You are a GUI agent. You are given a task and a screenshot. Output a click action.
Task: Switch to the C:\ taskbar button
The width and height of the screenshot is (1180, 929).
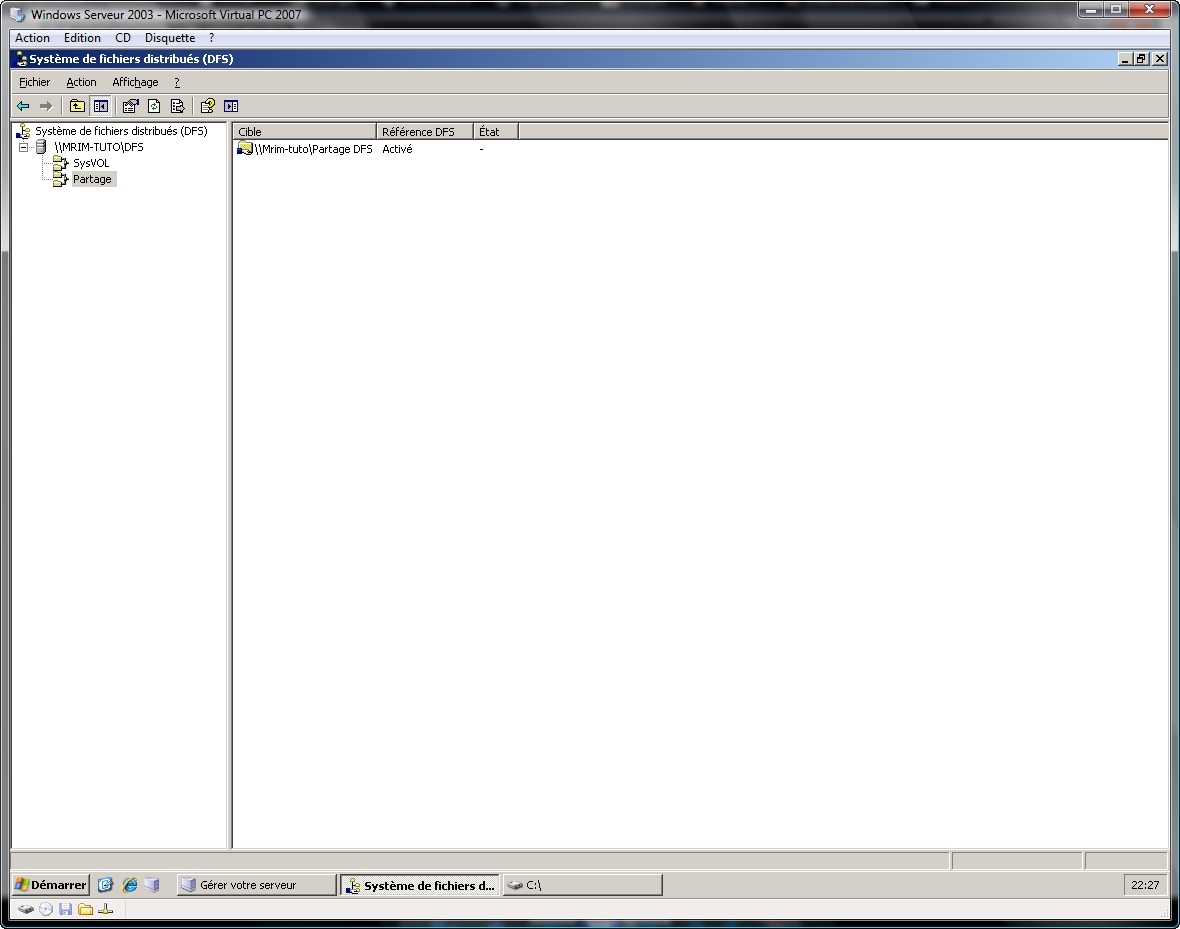click(582, 885)
